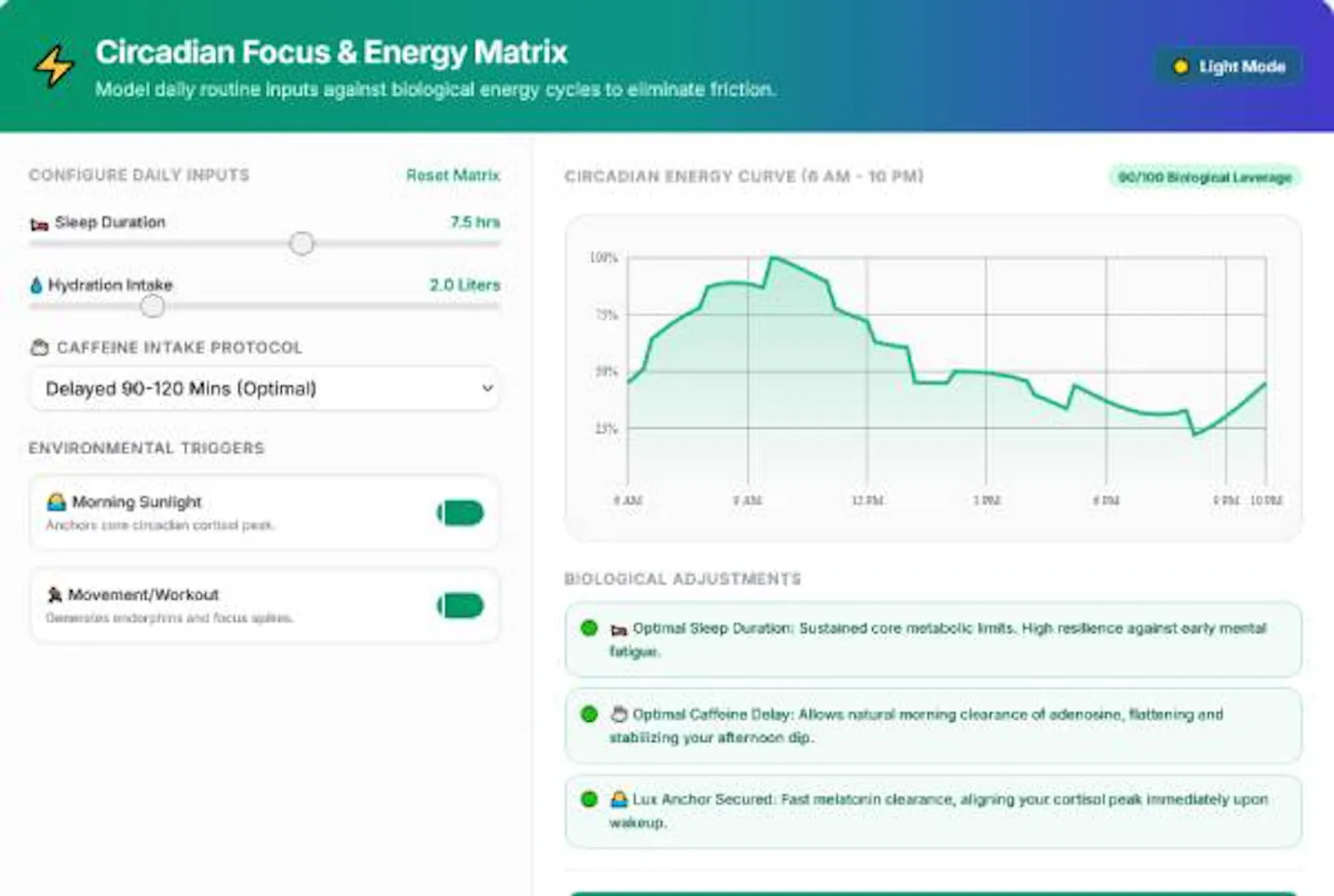Click the Lux Anchor Secured adjustment text

(939, 811)
